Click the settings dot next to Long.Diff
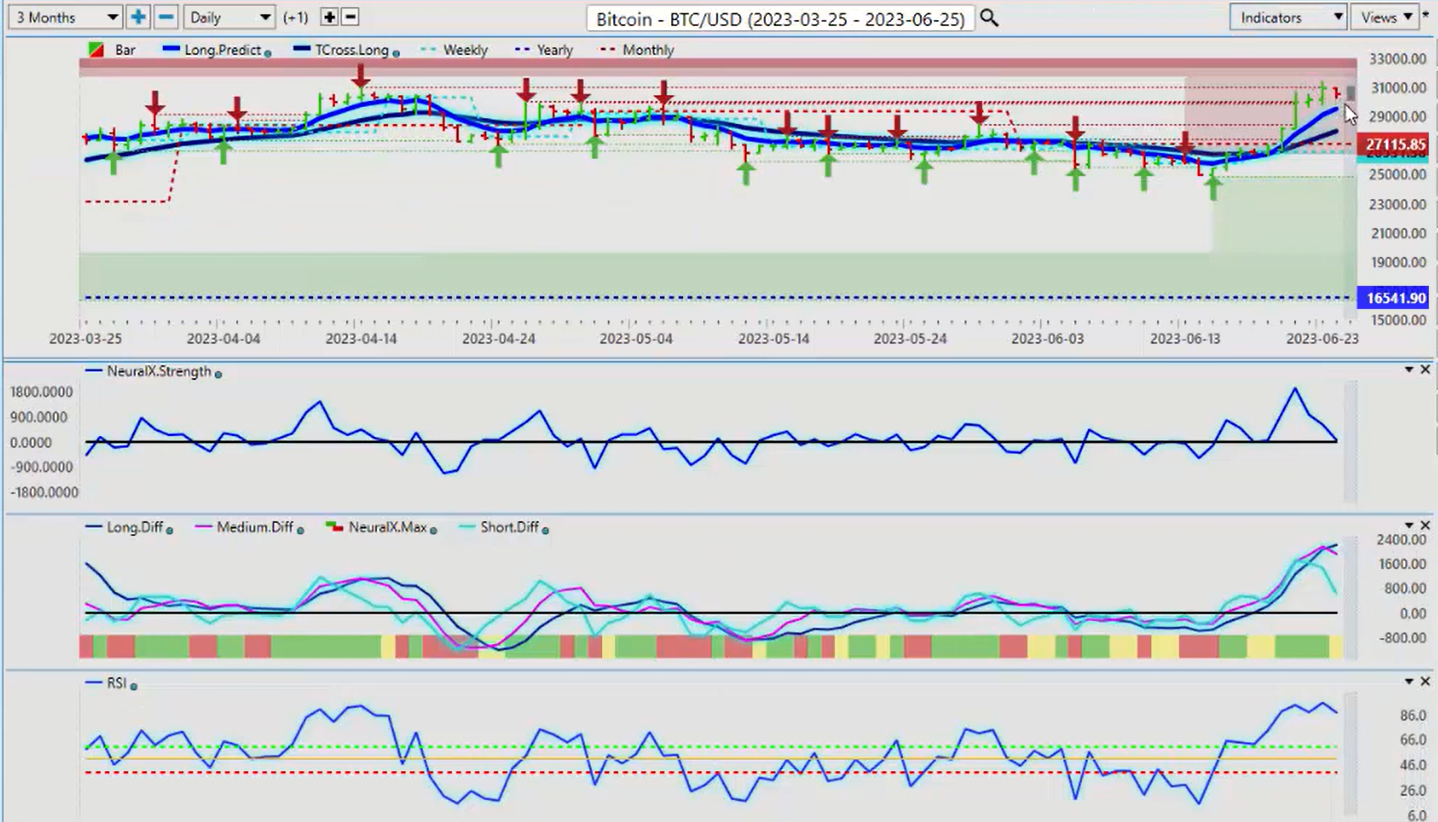 (170, 530)
